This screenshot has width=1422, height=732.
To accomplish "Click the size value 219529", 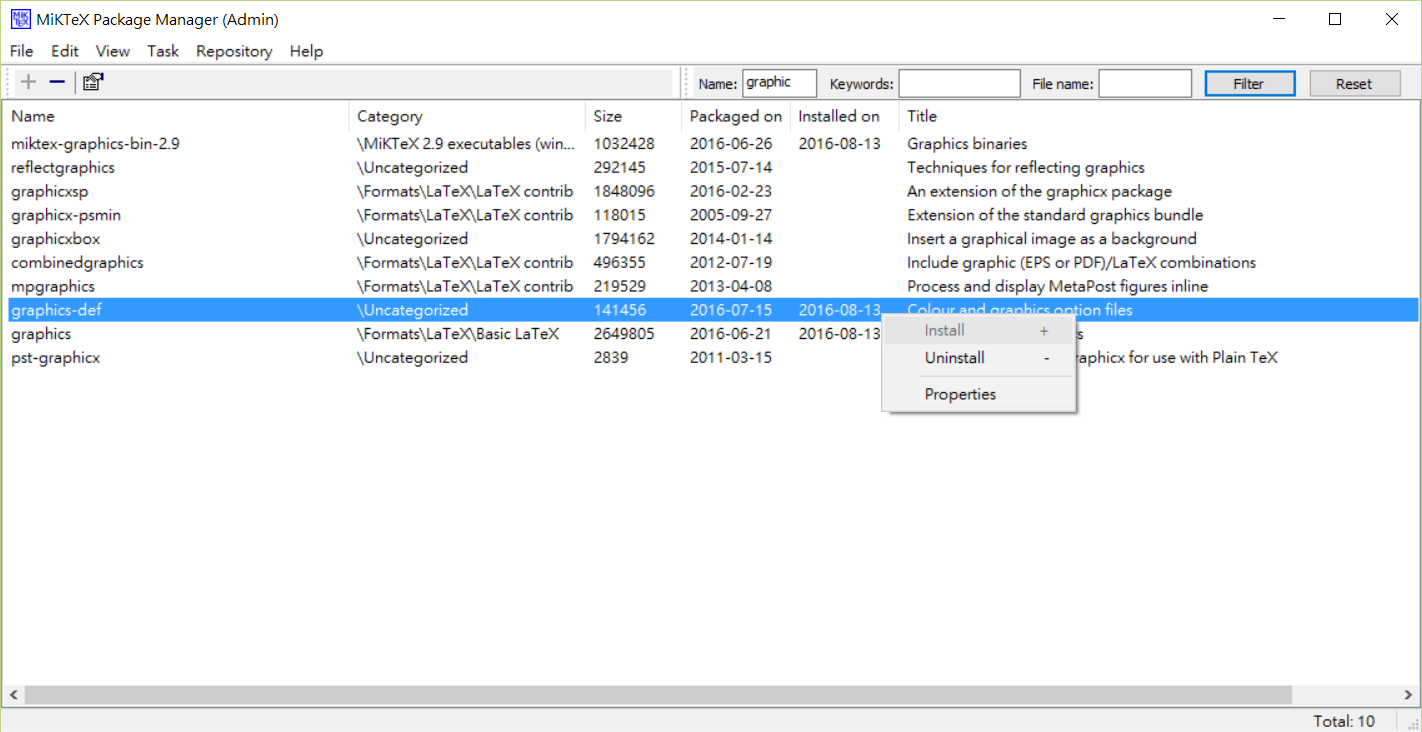I will (x=620, y=287).
